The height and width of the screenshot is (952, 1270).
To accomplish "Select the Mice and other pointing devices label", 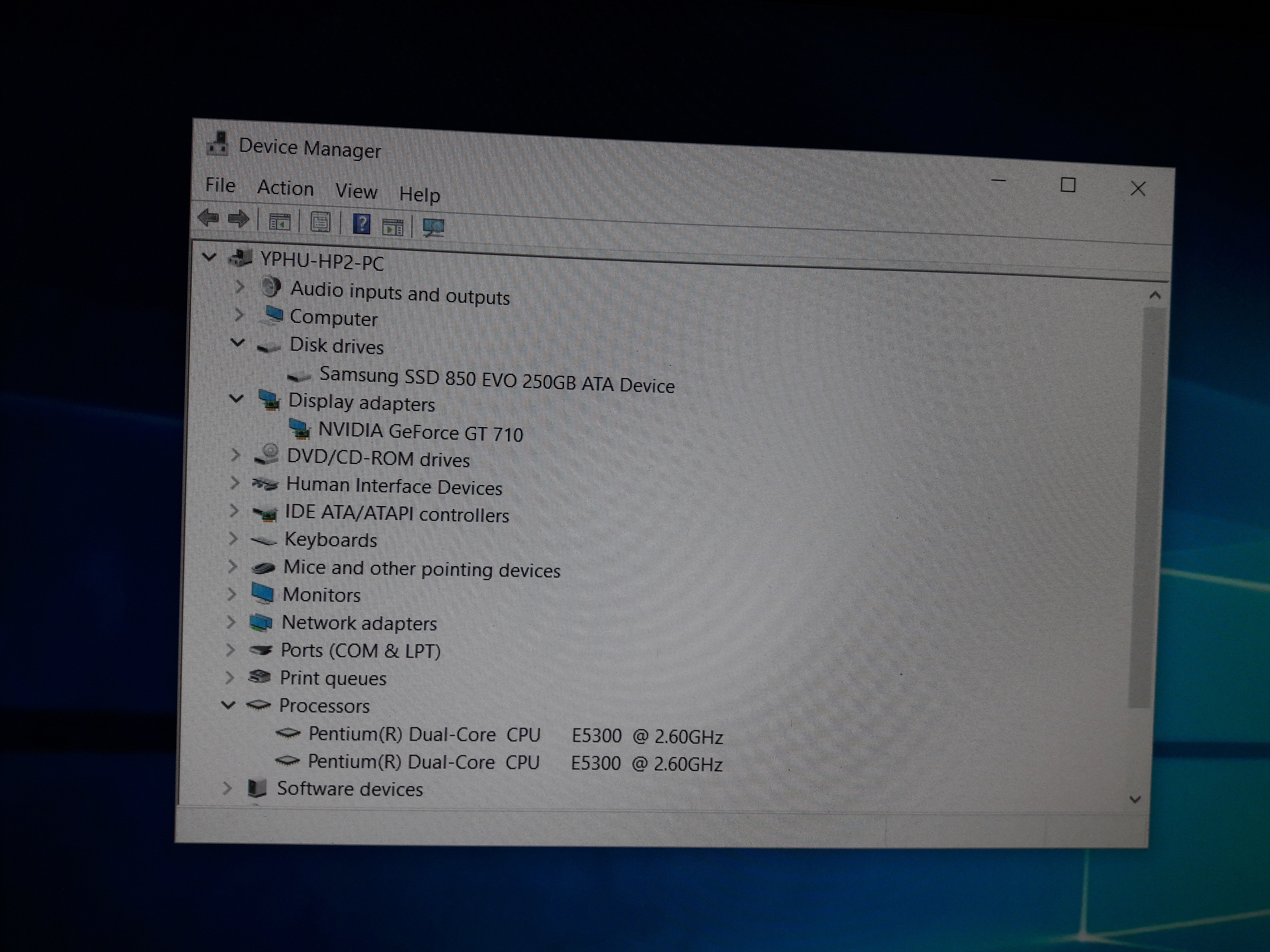I will click(422, 568).
